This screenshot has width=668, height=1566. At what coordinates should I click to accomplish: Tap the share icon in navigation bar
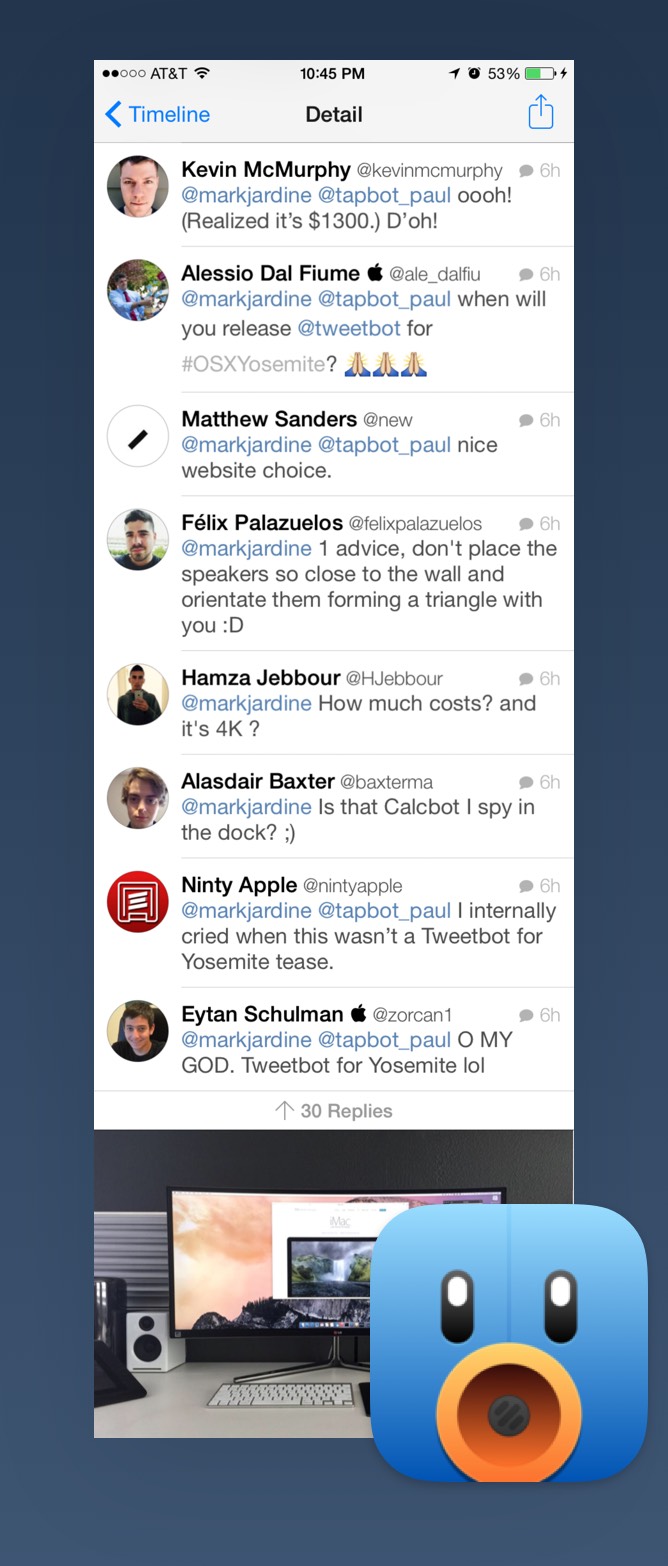[540, 112]
